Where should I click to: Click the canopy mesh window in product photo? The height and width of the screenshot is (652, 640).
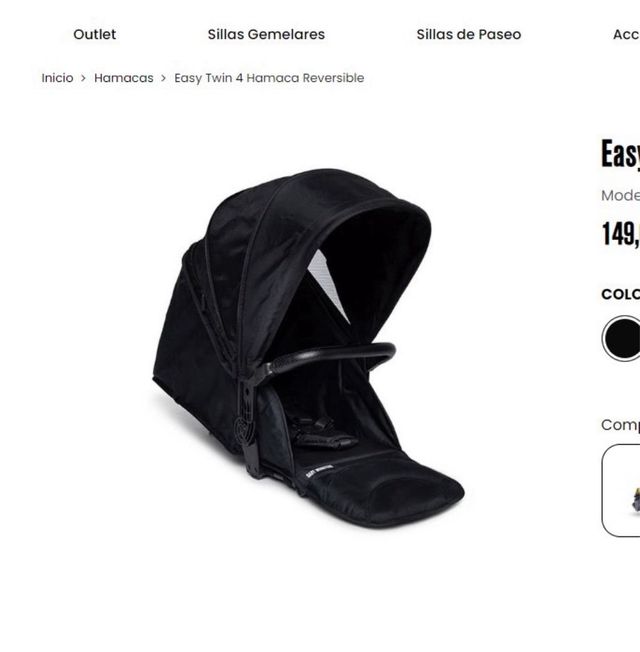(328, 283)
